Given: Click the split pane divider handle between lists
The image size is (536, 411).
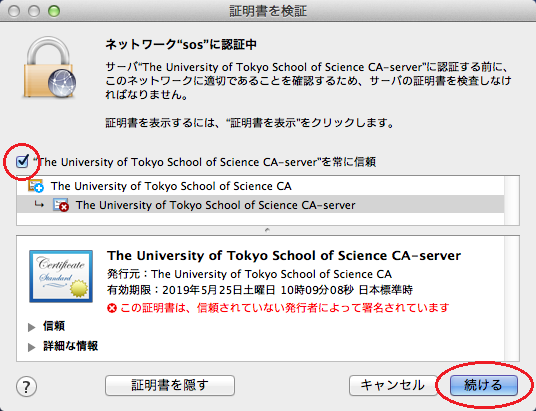Looking at the screenshot, I should (x=267, y=230).
